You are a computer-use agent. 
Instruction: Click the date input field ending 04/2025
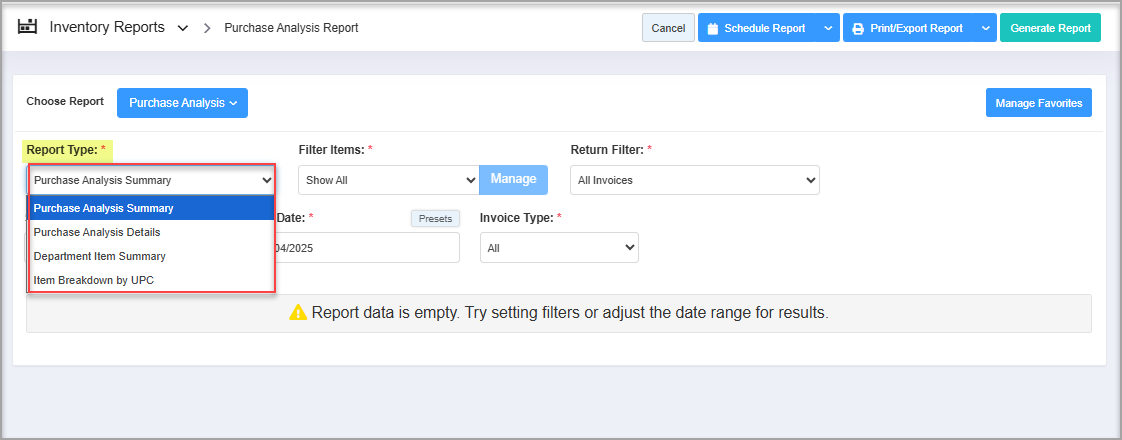(x=365, y=248)
